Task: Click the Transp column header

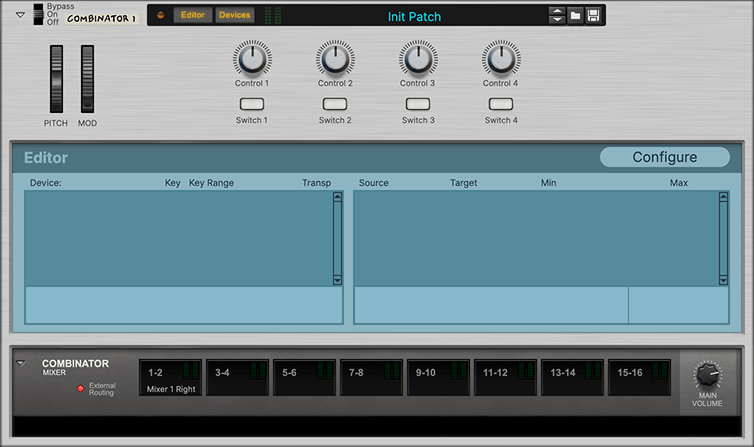Action: click(316, 183)
